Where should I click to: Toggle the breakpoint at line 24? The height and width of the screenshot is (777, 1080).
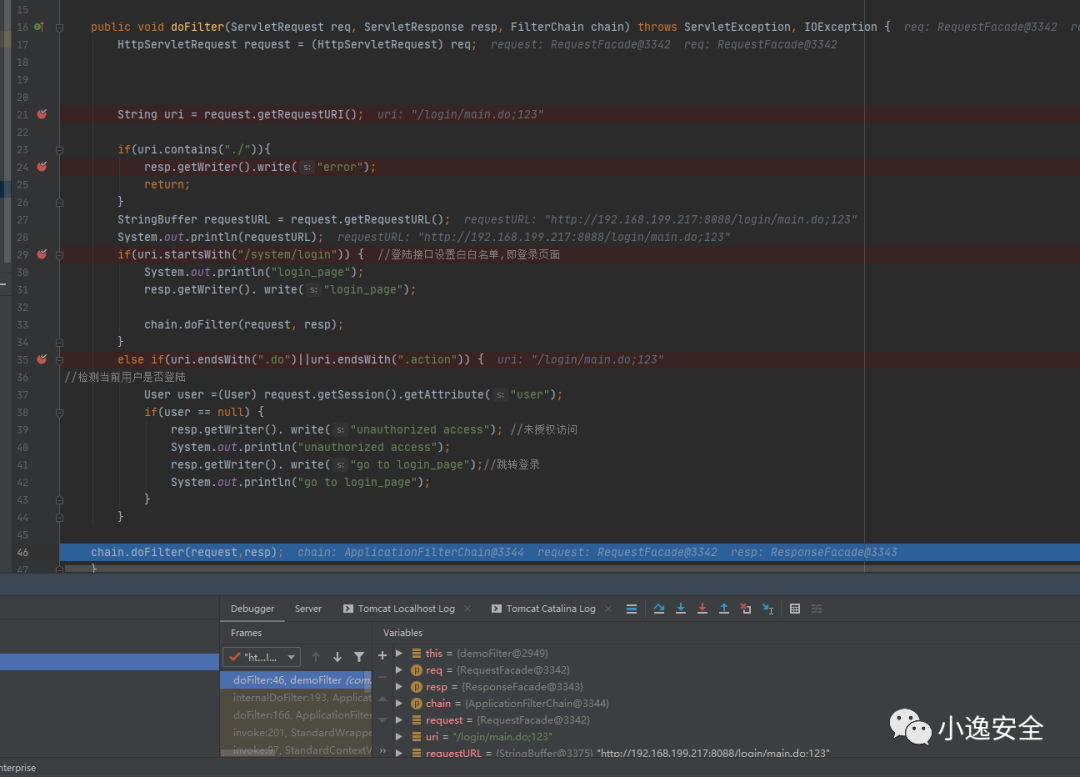click(x=42, y=167)
